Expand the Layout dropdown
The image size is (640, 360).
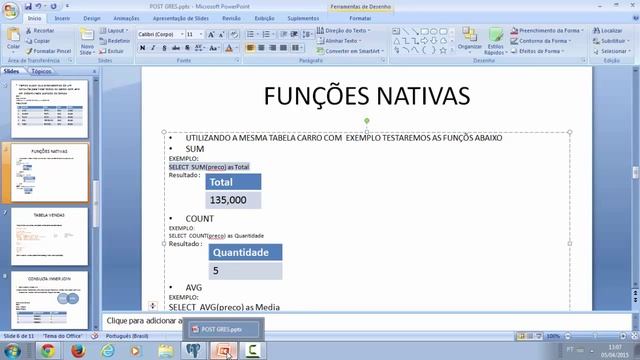[x=115, y=31]
